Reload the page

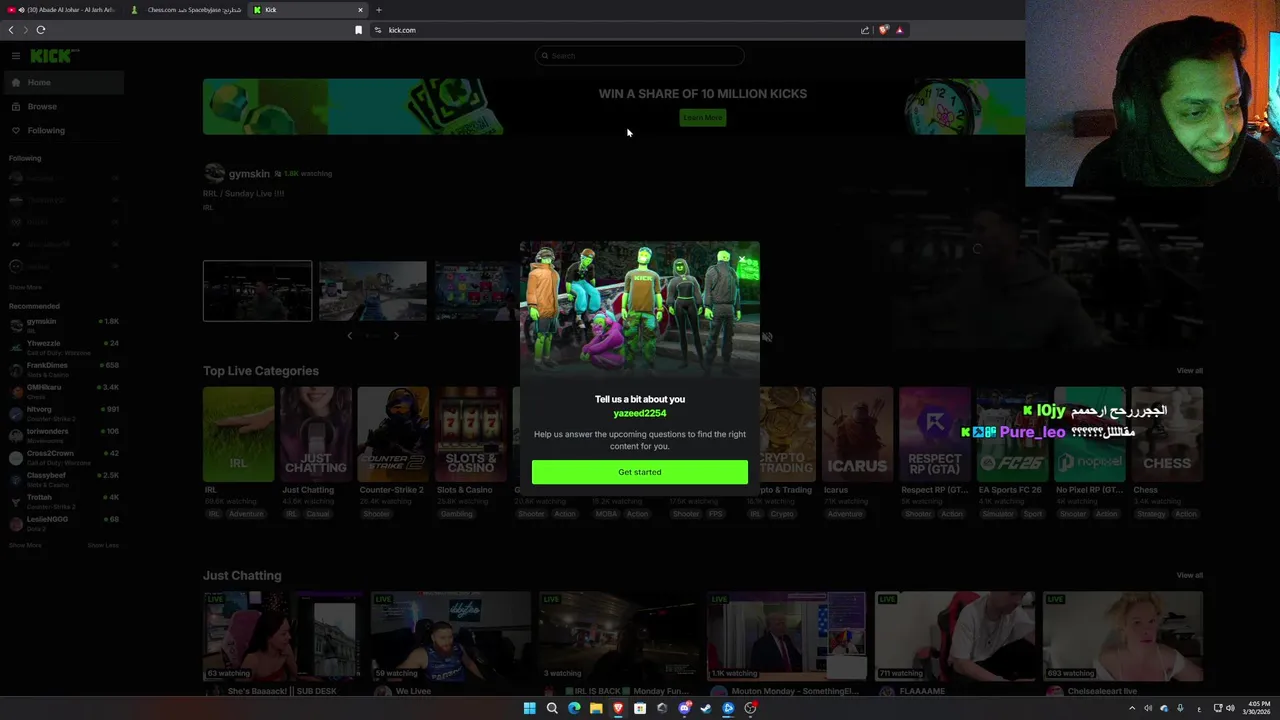click(x=41, y=30)
